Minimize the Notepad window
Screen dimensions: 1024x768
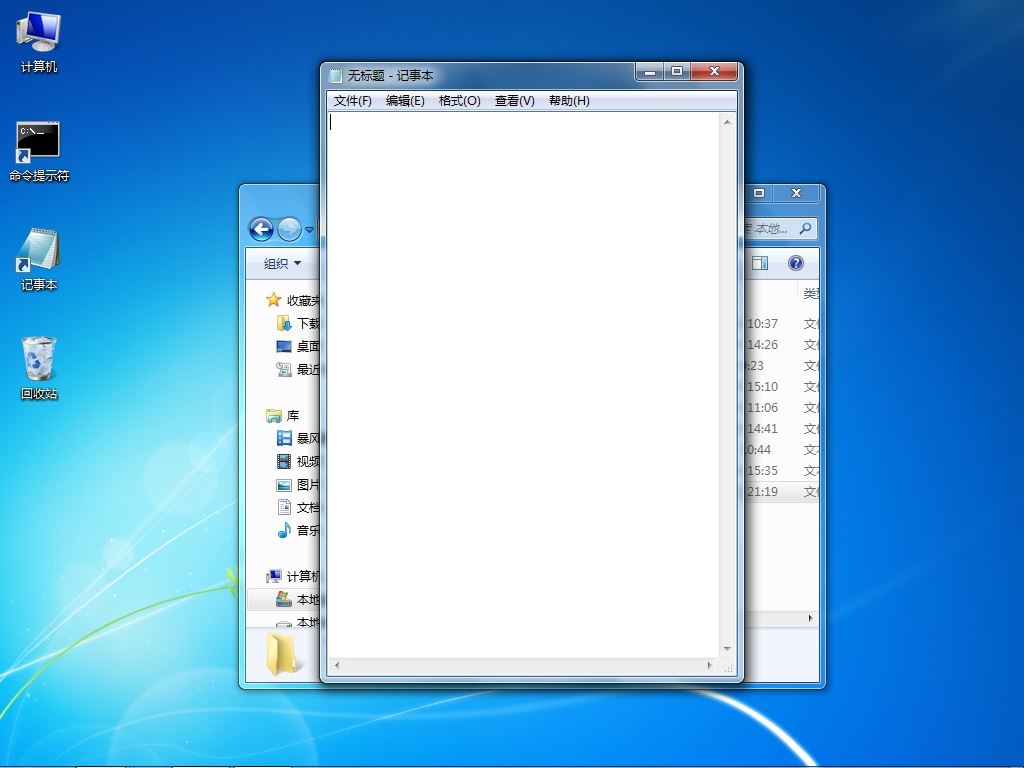coord(650,72)
